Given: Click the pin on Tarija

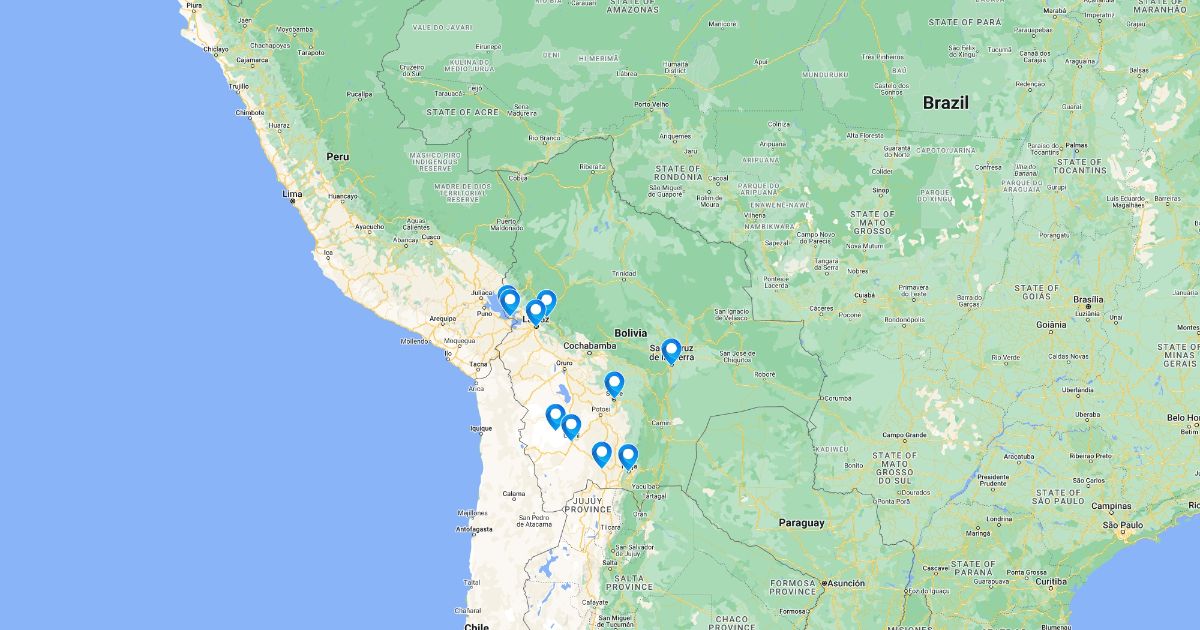Looking at the screenshot, I should click(x=628, y=456).
